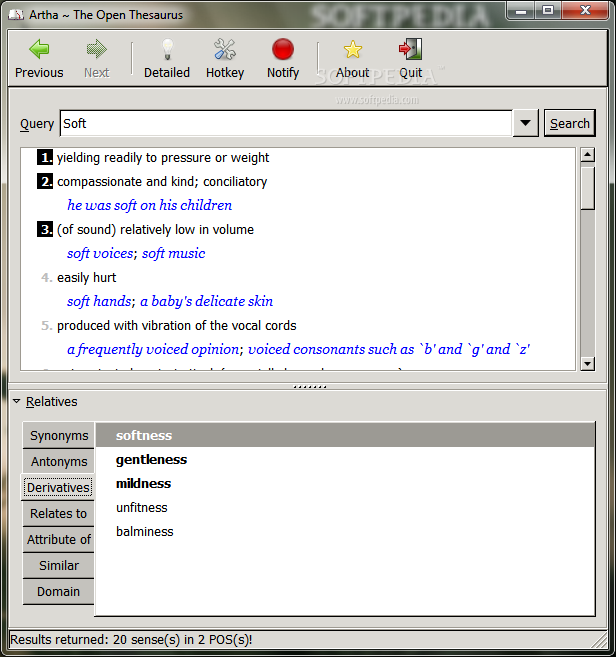Click definition 'compassionate and kind; conciliatory'

coord(162,181)
